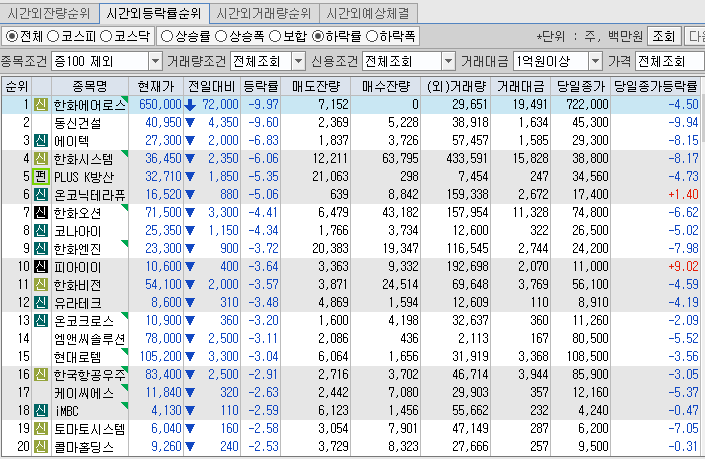This screenshot has height=459, width=705.
Task: Click the 신 badge beside 한화엔진
Action: (40, 249)
